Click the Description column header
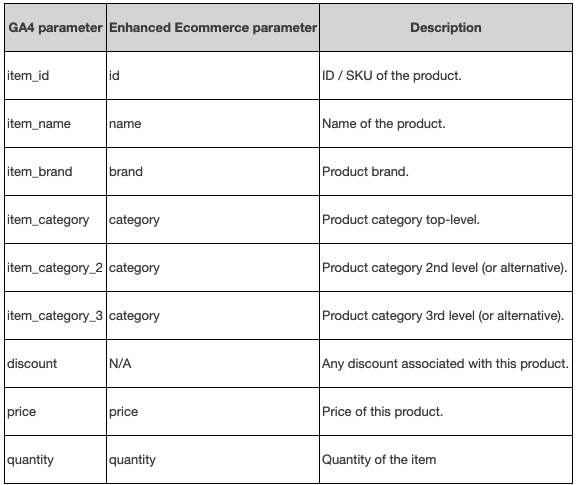 (x=446, y=28)
